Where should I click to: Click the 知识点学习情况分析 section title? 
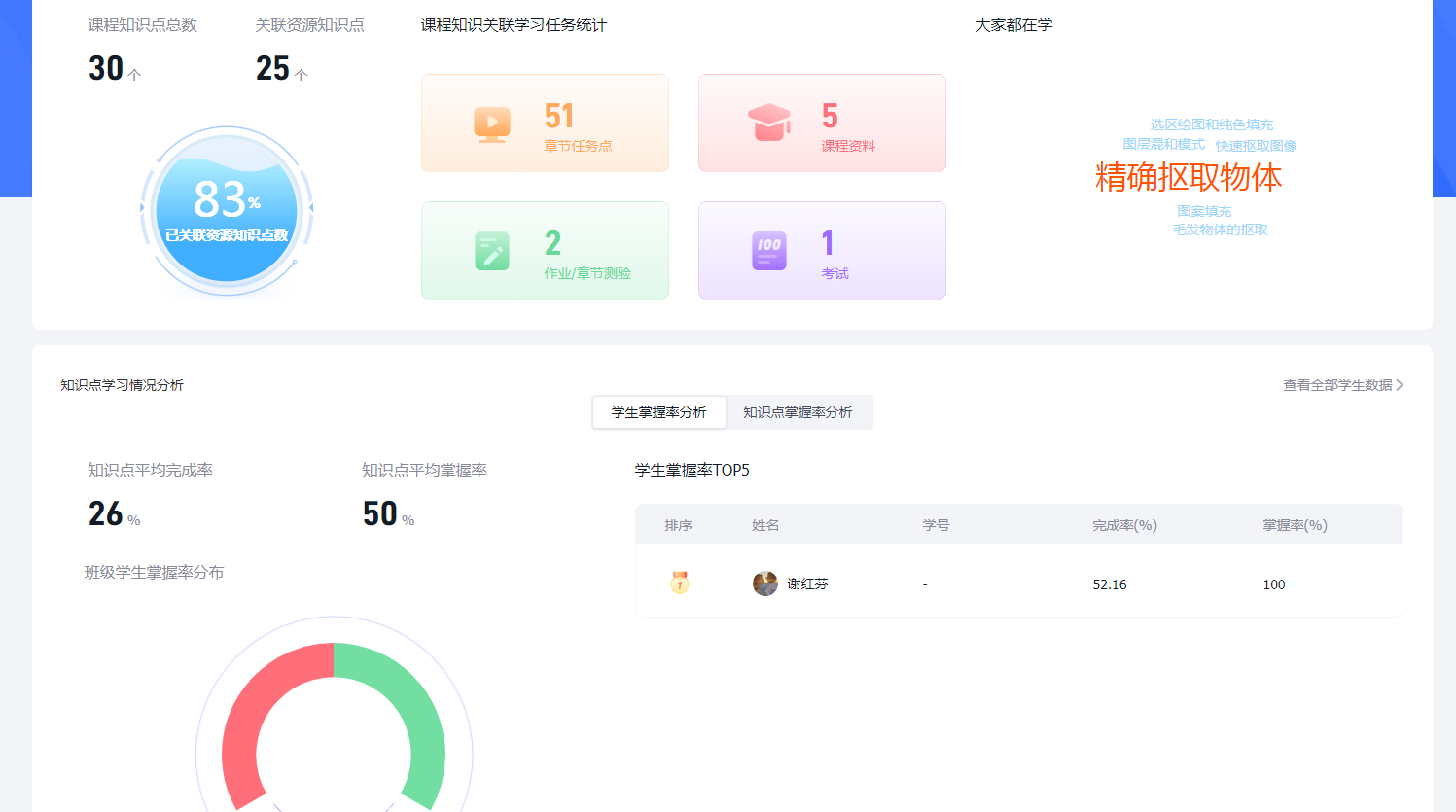coord(123,385)
